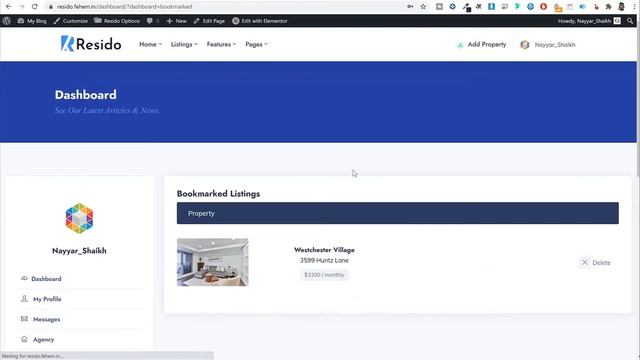Click the site lock icon in address bar

click(x=51, y=7)
